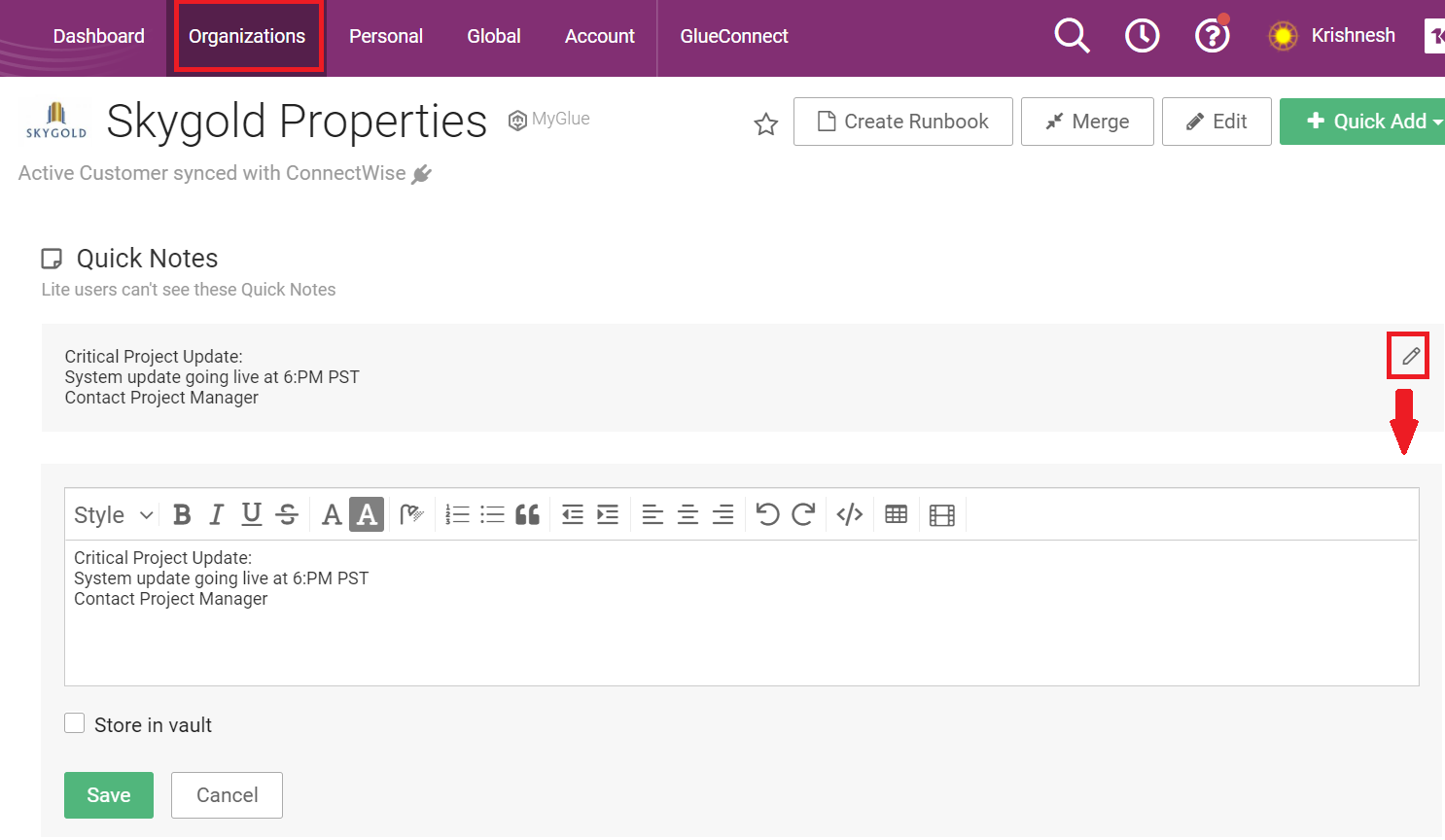The height and width of the screenshot is (840, 1445).
Task: Open Krishnesh user profile menu
Action: point(1331,36)
